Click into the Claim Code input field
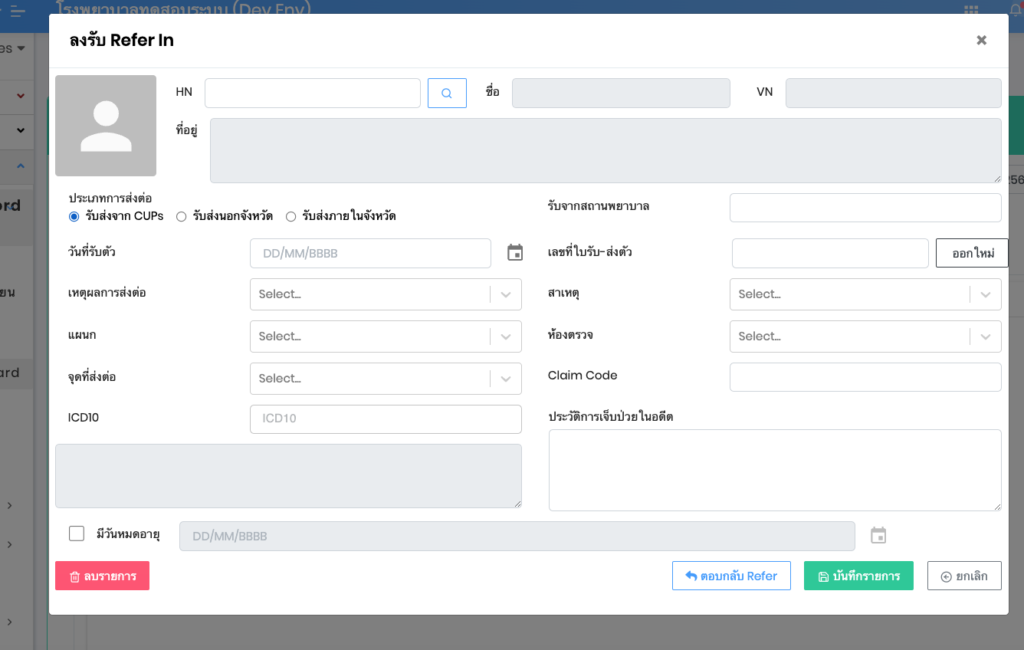 (865, 377)
